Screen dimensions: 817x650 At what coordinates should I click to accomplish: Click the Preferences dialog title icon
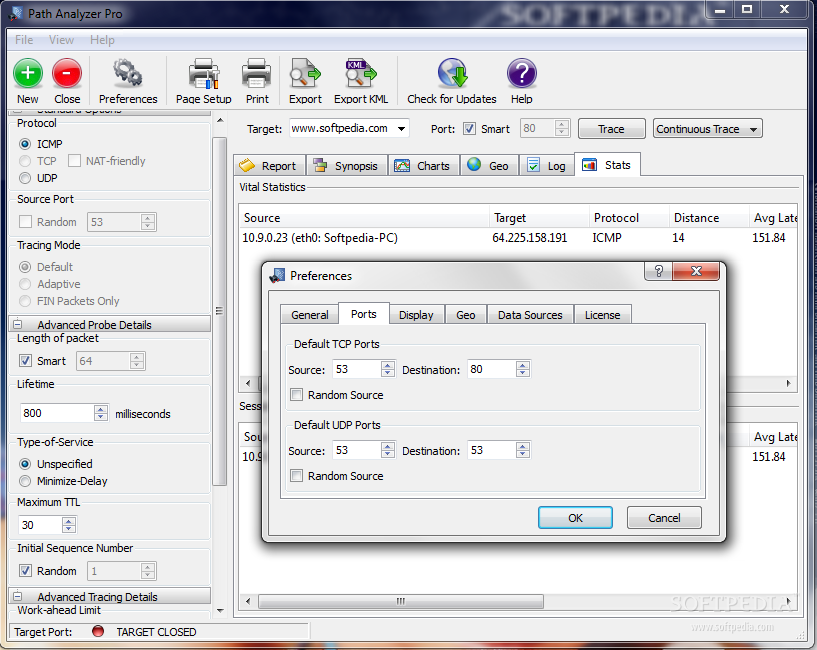277,275
